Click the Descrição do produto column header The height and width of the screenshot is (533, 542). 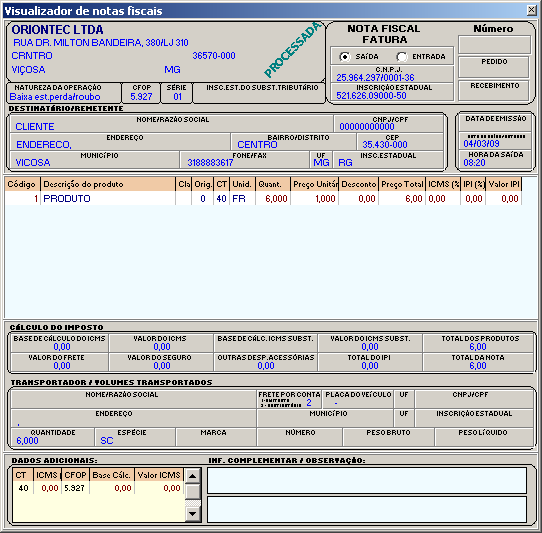[x=108, y=184]
